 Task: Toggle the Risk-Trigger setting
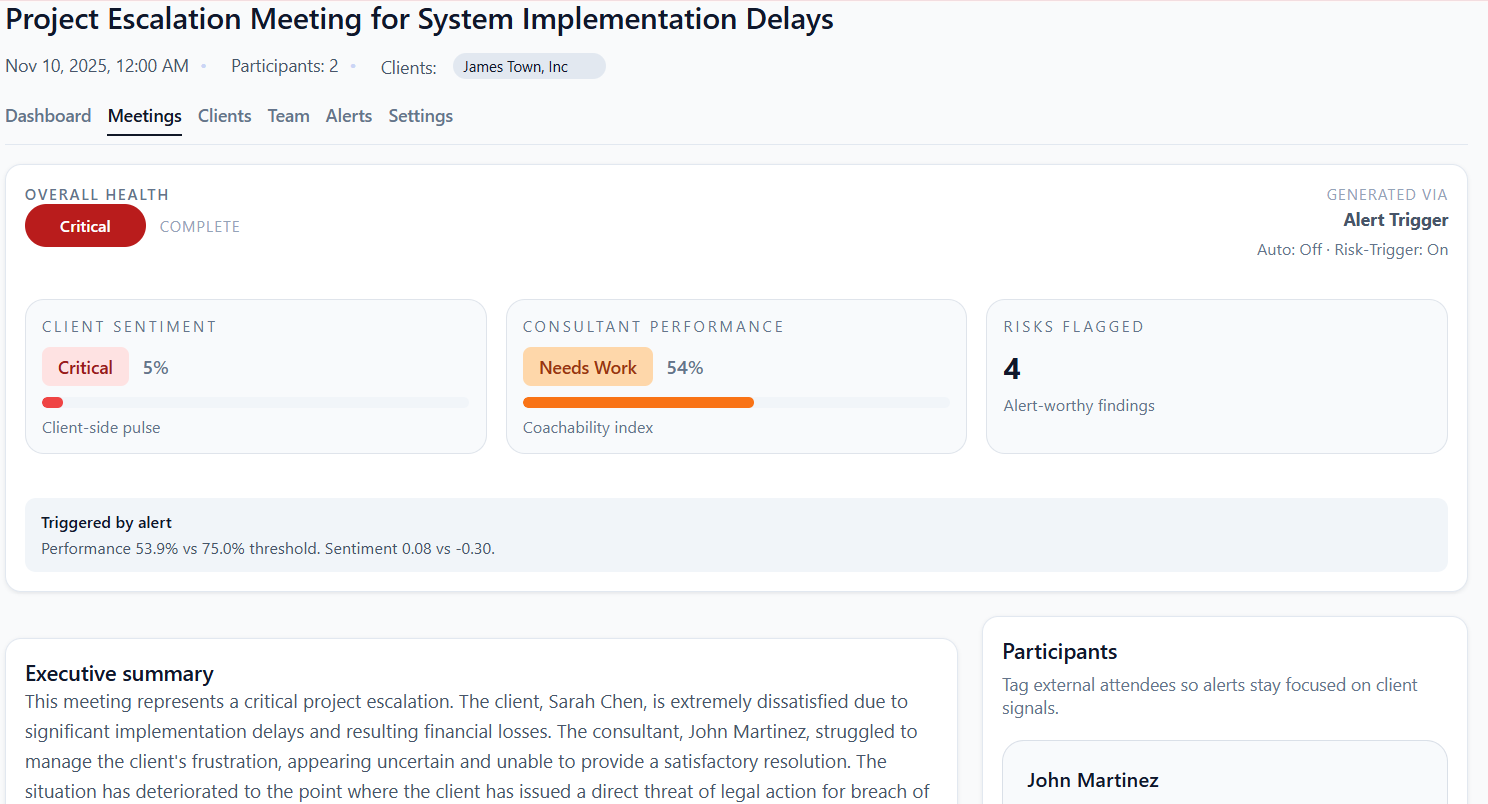click(x=1391, y=249)
